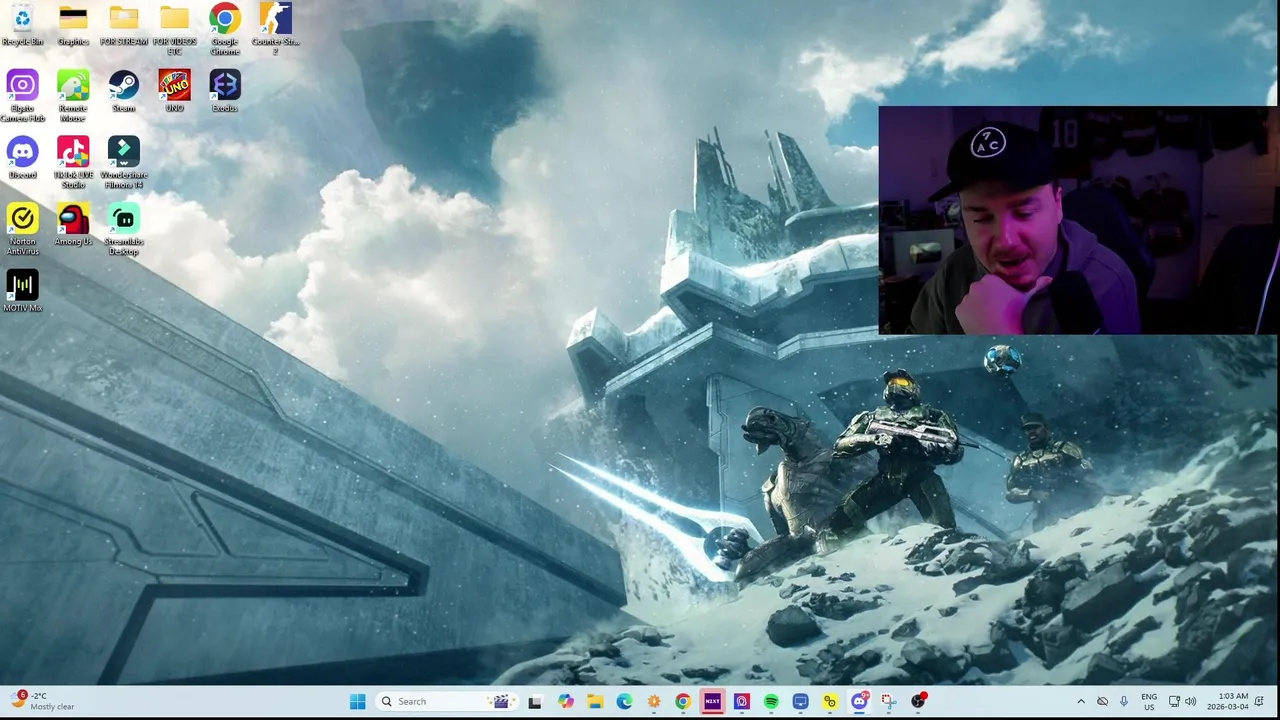1280x720 pixels.
Task: Open volume control from speaker icon
Action: coord(1190,702)
